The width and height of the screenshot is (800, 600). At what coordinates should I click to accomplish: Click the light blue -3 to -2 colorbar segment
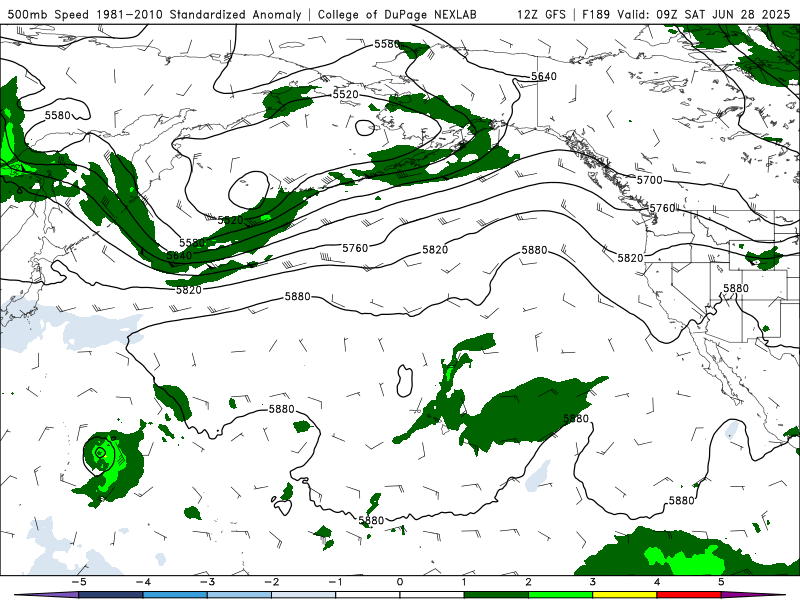pyautogui.click(x=239, y=595)
